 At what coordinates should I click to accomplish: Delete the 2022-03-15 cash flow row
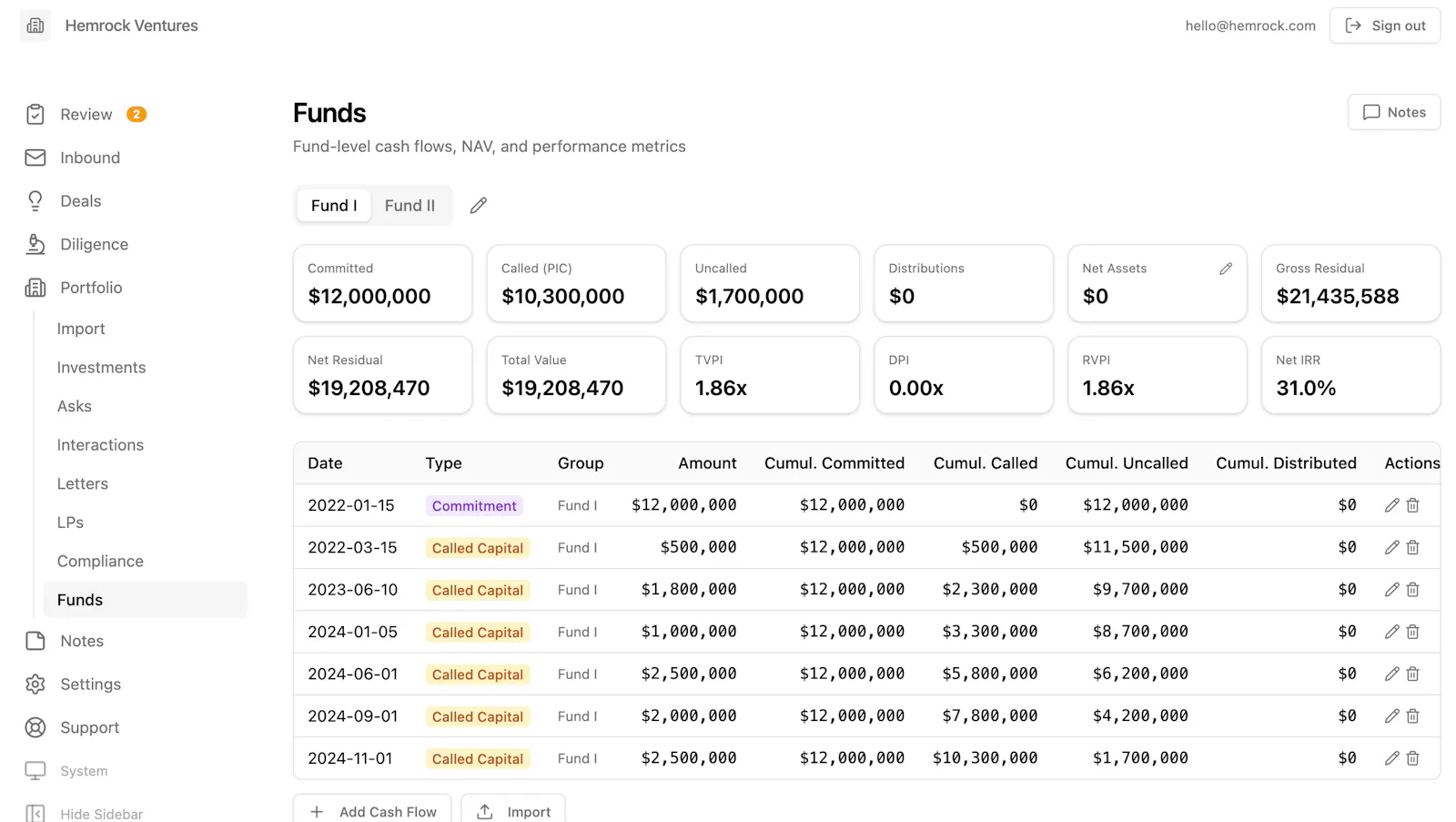(1413, 548)
